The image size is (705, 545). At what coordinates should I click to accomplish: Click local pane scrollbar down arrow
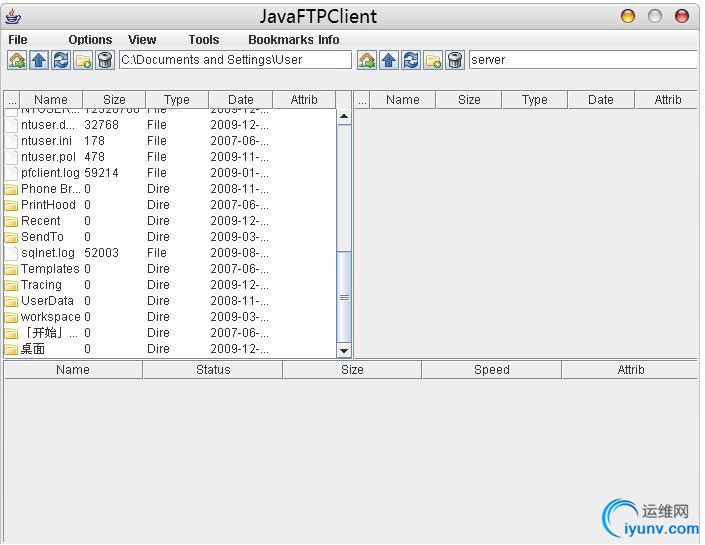[x=344, y=351]
